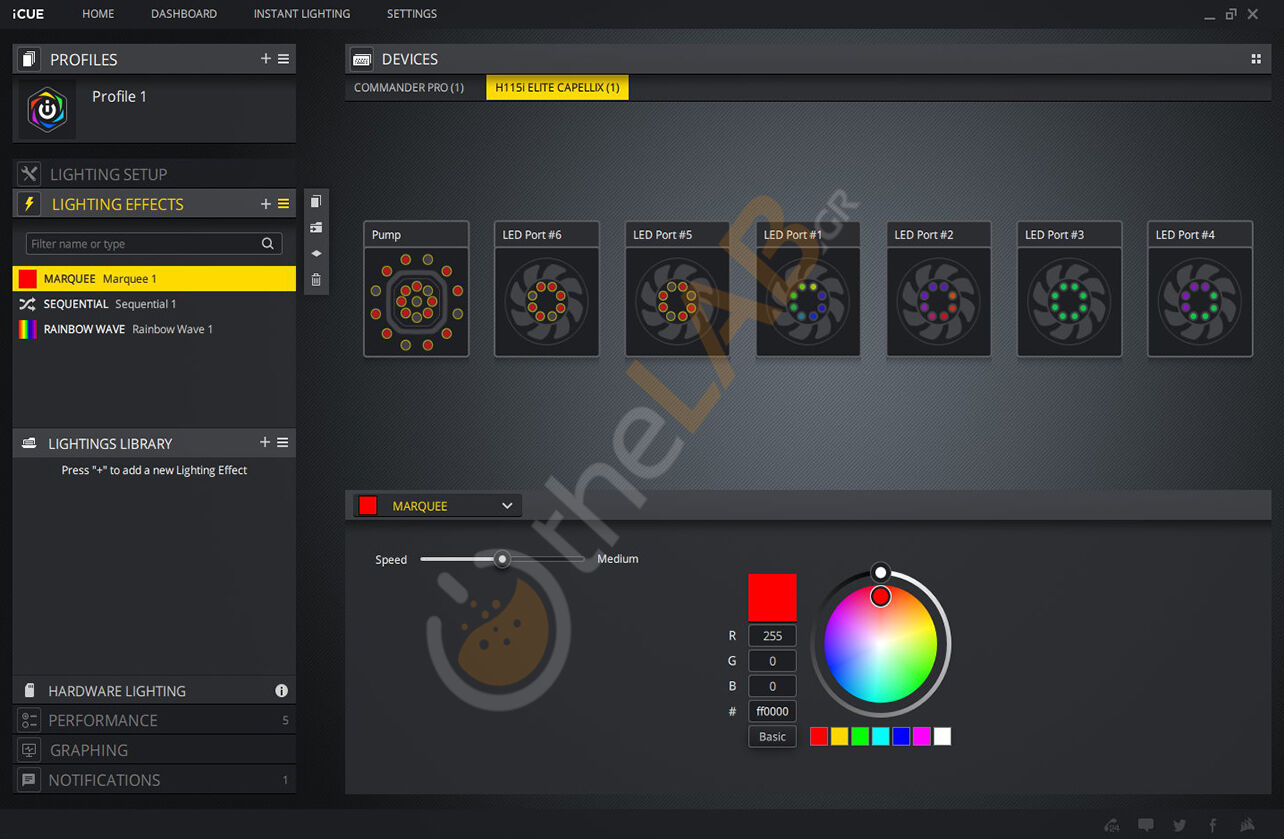Open the MARQUEE effect type dropdown

(x=437, y=506)
